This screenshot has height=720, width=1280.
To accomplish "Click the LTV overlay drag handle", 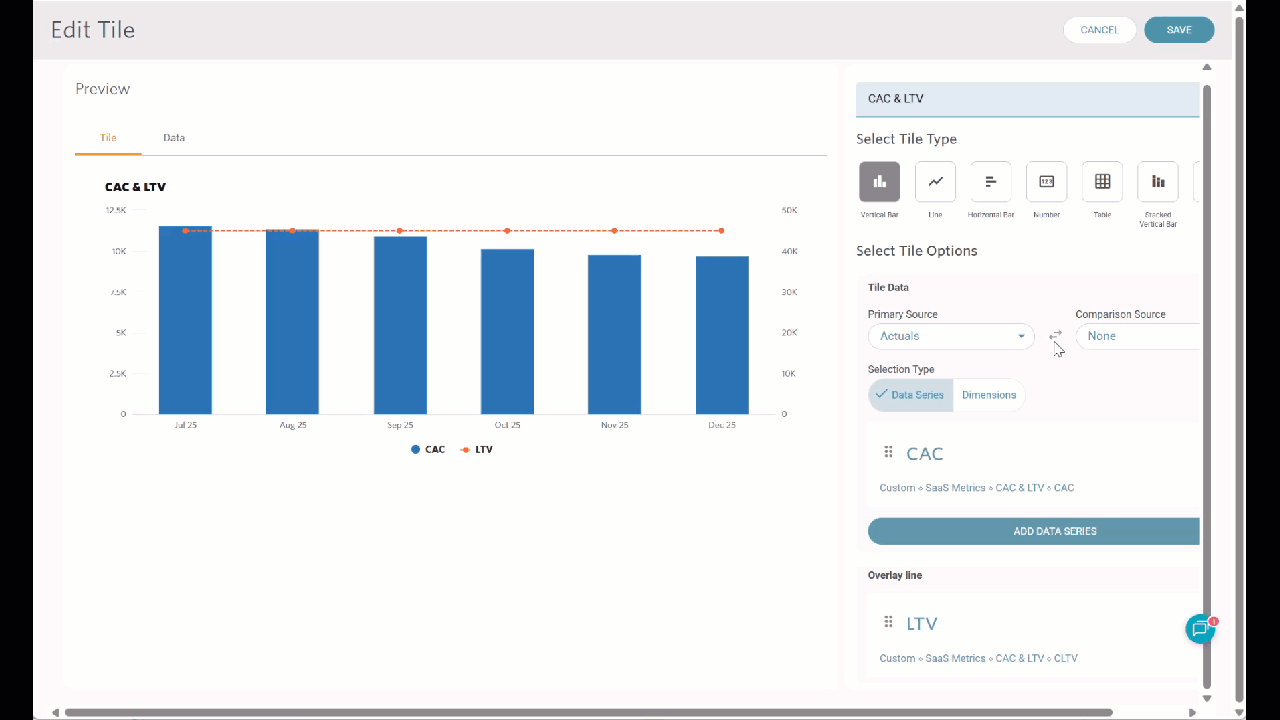I will point(888,623).
